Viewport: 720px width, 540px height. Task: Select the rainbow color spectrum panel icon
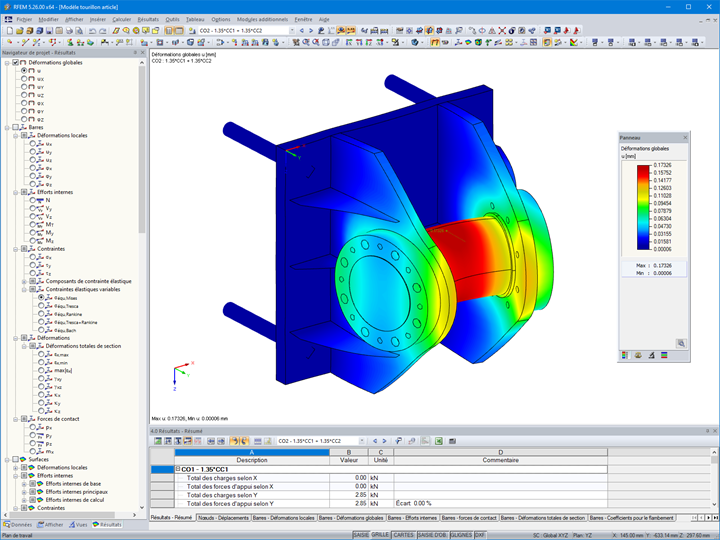click(x=664, y=355)
